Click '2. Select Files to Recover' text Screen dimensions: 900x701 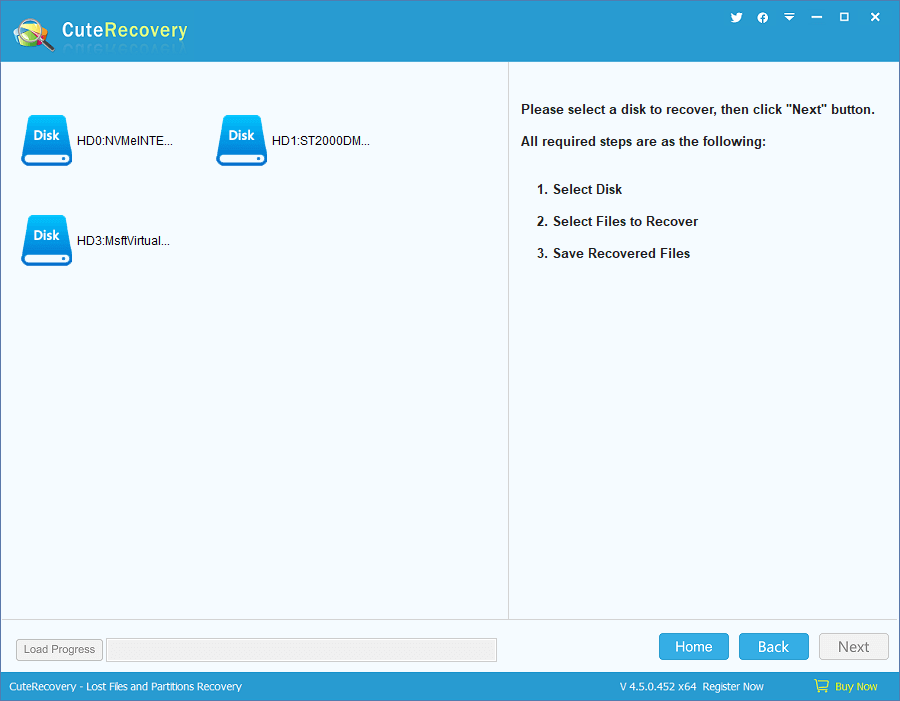pyautogui.click(x=617, y=222)
